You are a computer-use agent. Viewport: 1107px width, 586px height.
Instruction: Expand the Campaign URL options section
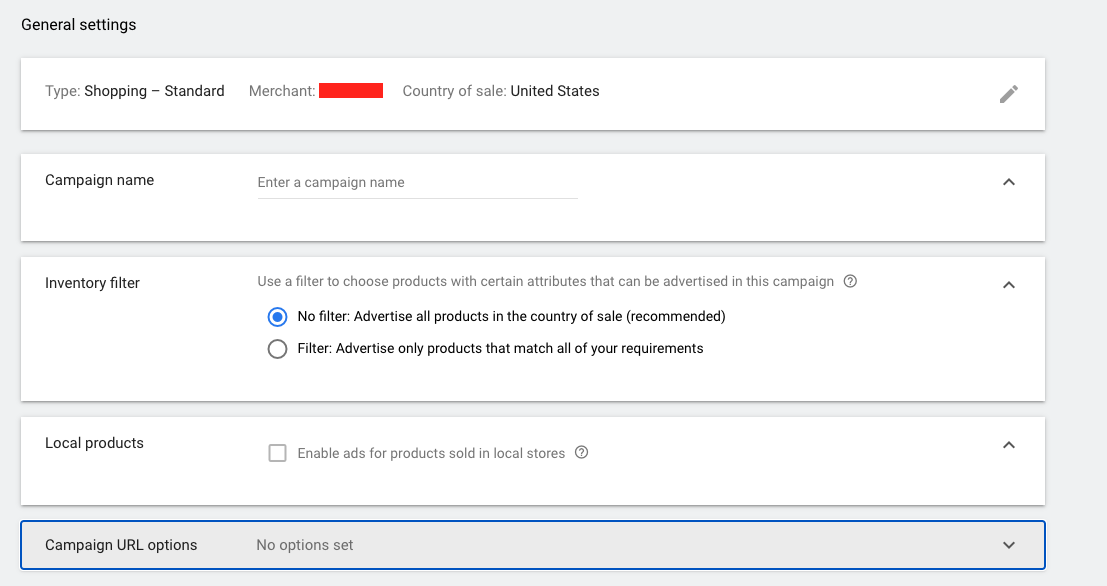point(1009,545)
